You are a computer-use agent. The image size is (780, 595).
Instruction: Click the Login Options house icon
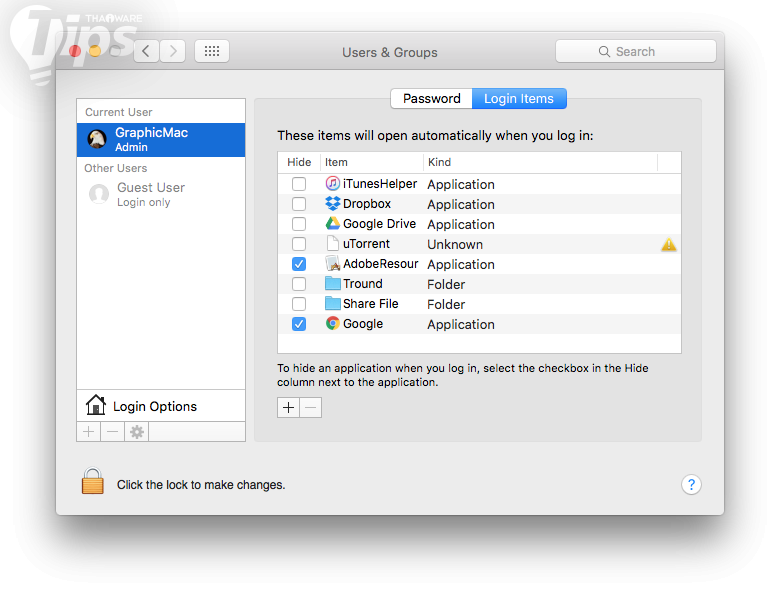coord(96,405)
